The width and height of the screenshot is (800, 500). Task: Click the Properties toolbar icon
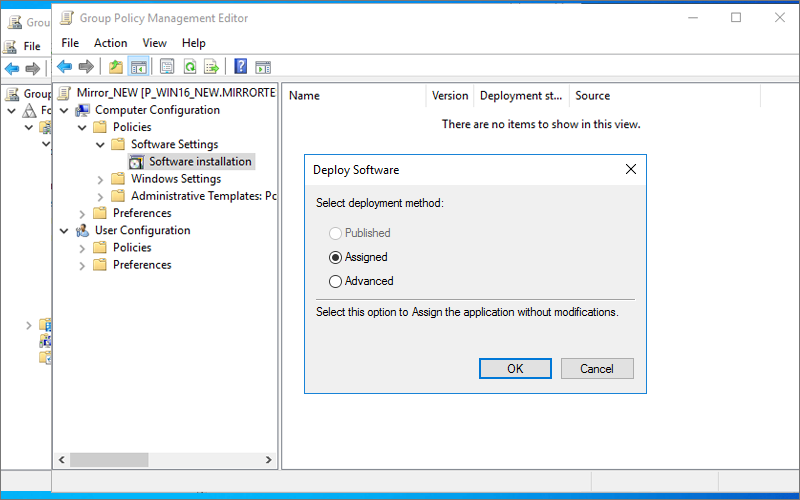[167, 66]
